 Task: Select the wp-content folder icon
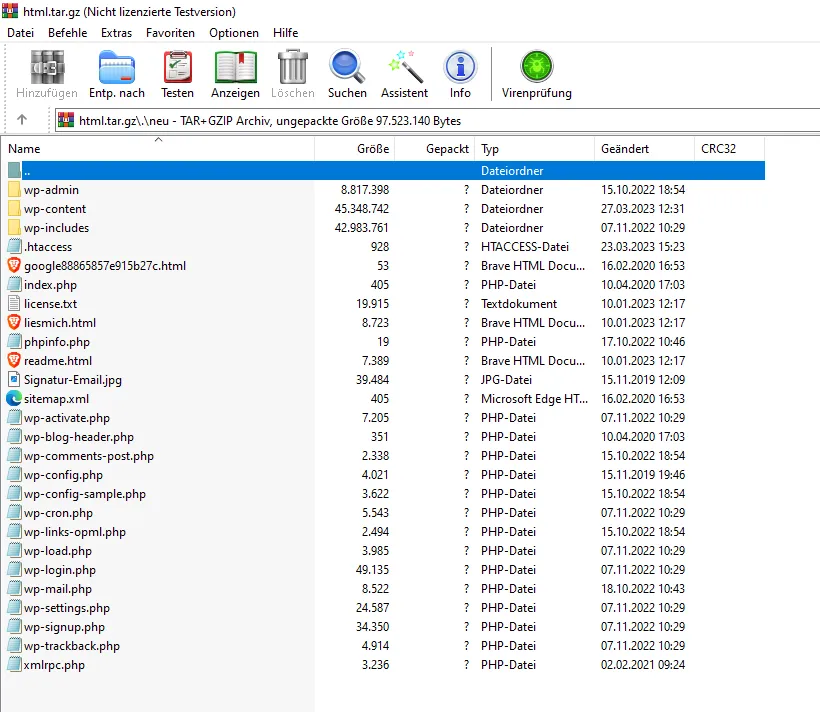(15, 209)
